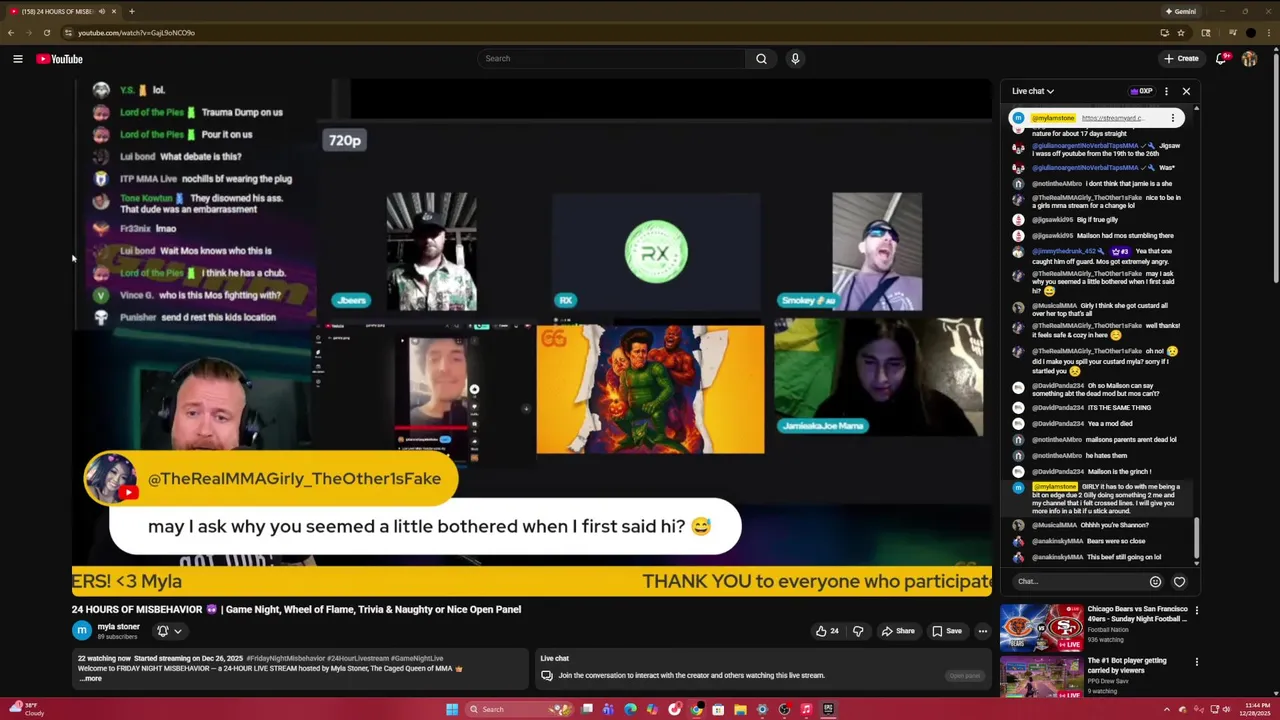Go back in browser history
Screen dimensions: 1280x720
point(10,33)
